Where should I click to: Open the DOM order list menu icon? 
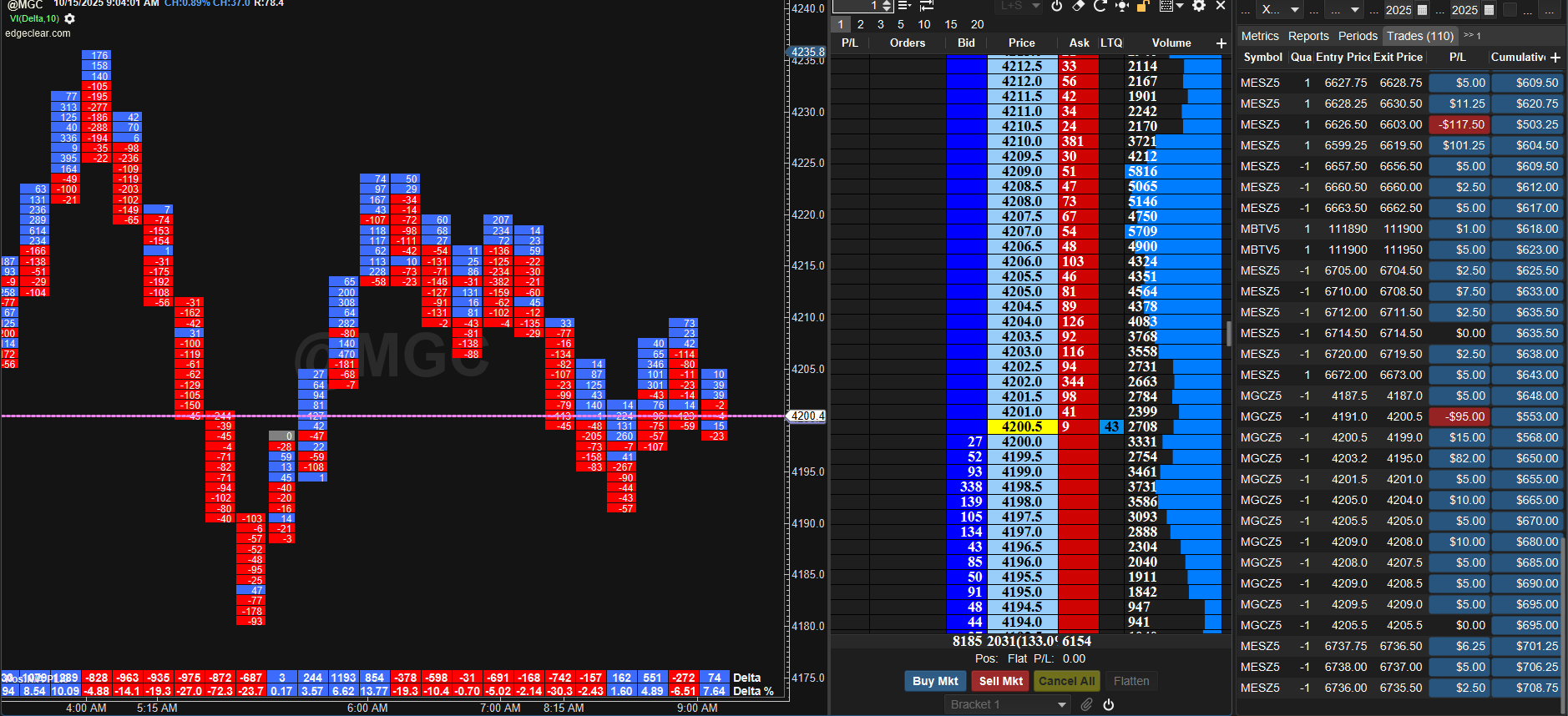904,6
